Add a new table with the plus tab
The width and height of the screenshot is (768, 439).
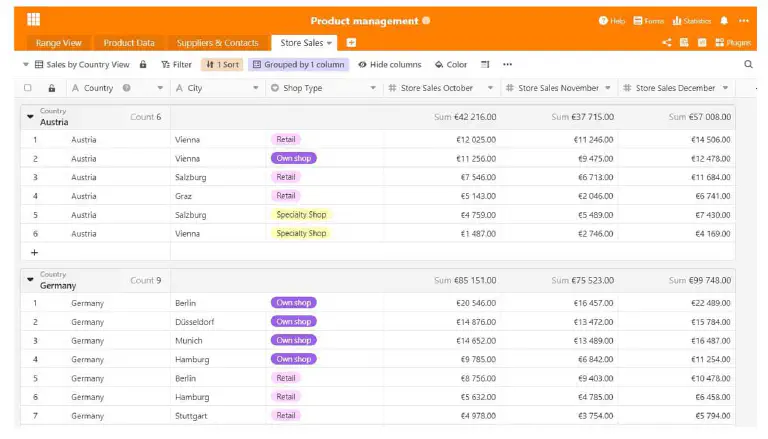click(x=351, y=43)
